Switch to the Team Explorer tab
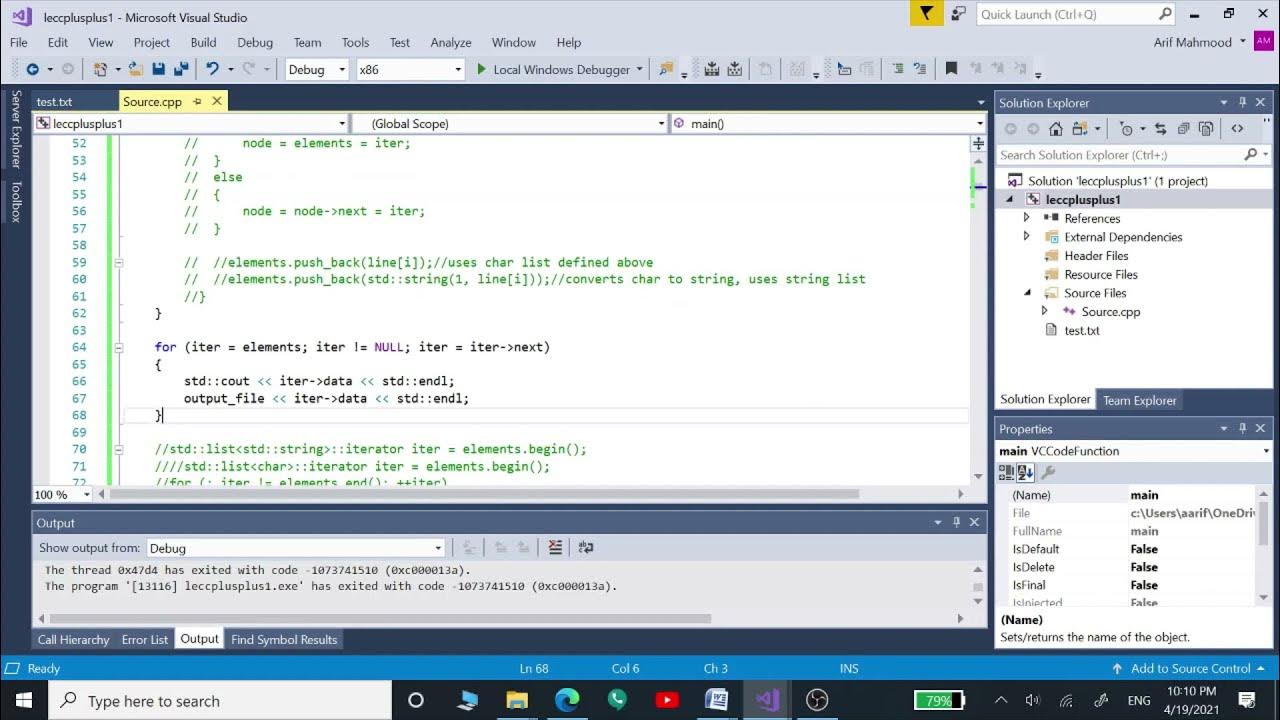 [x=1139, y=400]
